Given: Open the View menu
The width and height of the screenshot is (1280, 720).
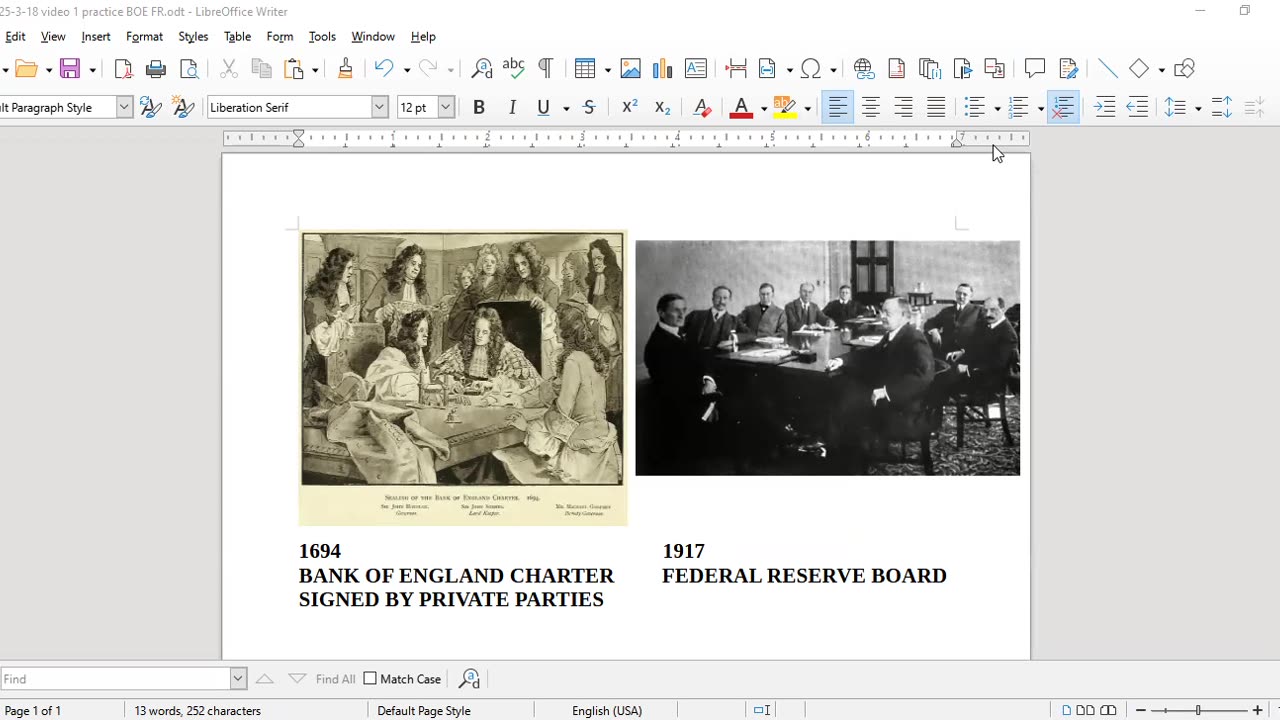Looking at the screenshot, I should [53, 36].
